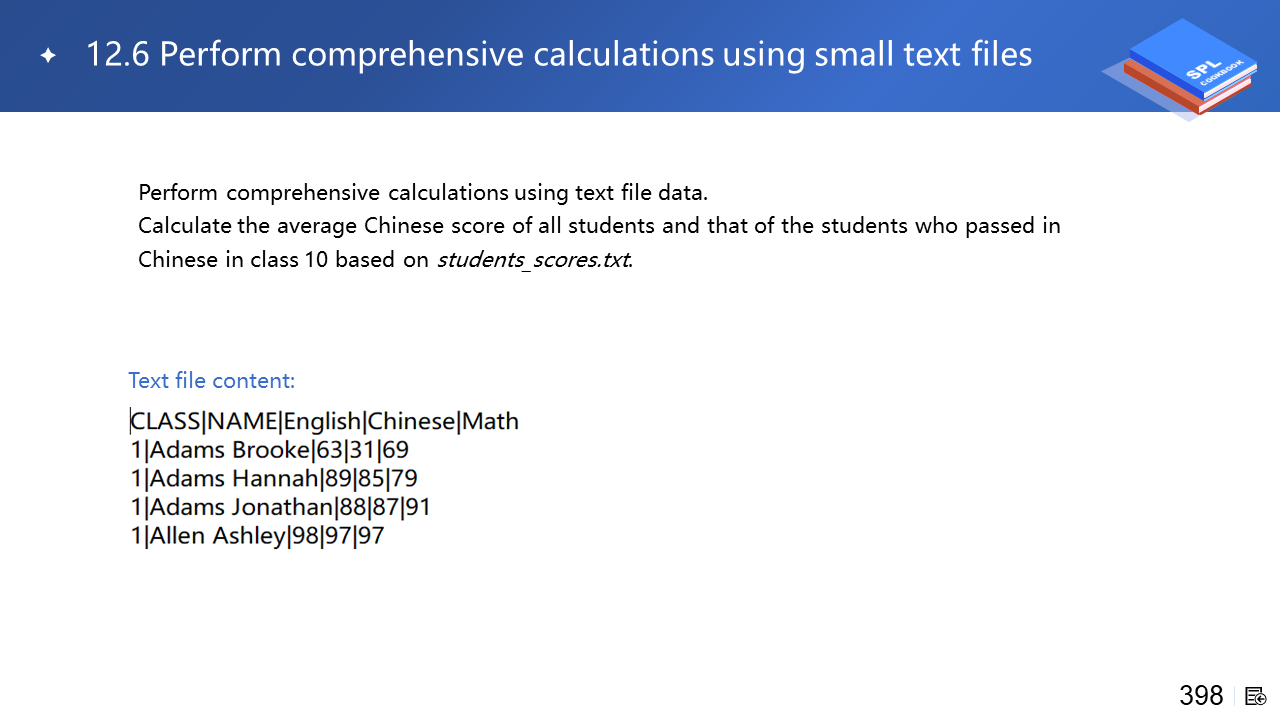Click the CLASS|NAME|English|Chinese|Math header line
The height and width of the screenshot is (720, 1280).
click(325, 421)
